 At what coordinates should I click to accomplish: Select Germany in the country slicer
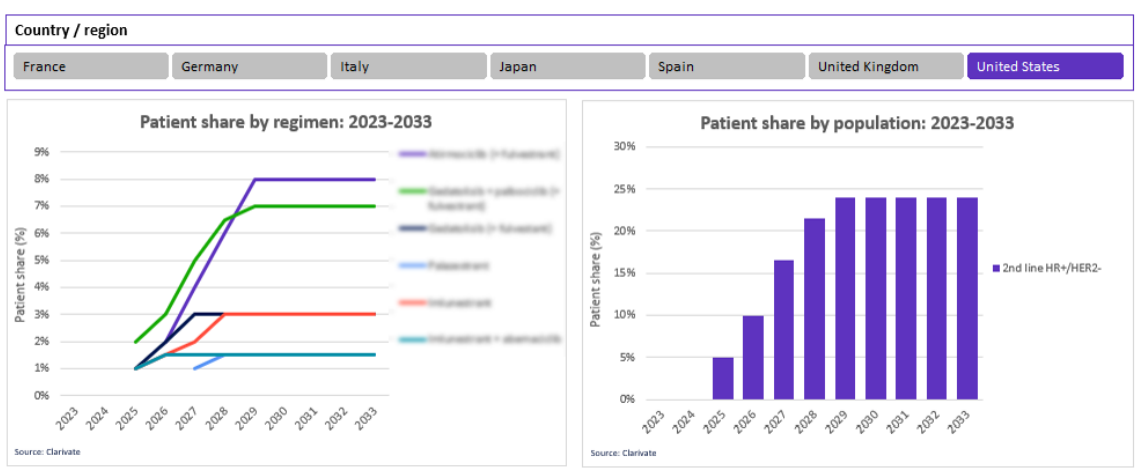[x=249, y=67]
